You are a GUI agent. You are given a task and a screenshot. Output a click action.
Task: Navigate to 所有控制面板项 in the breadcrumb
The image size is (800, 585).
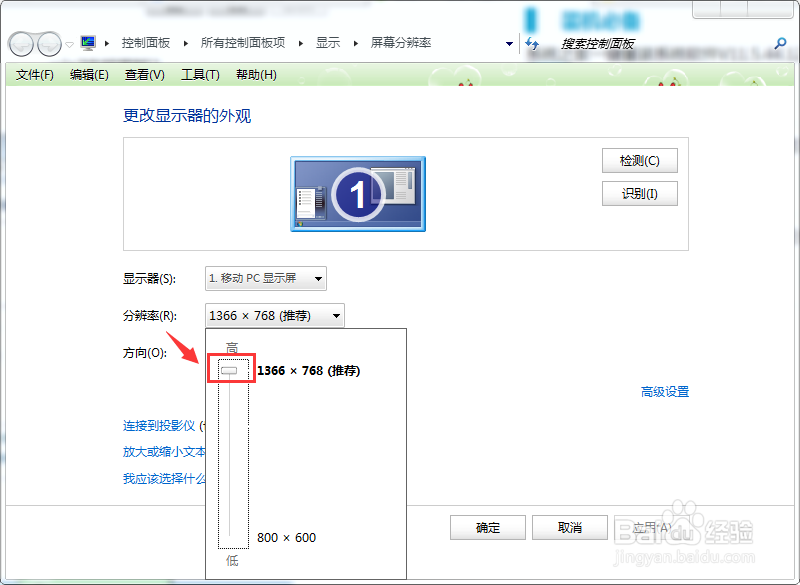coord(243,43)
